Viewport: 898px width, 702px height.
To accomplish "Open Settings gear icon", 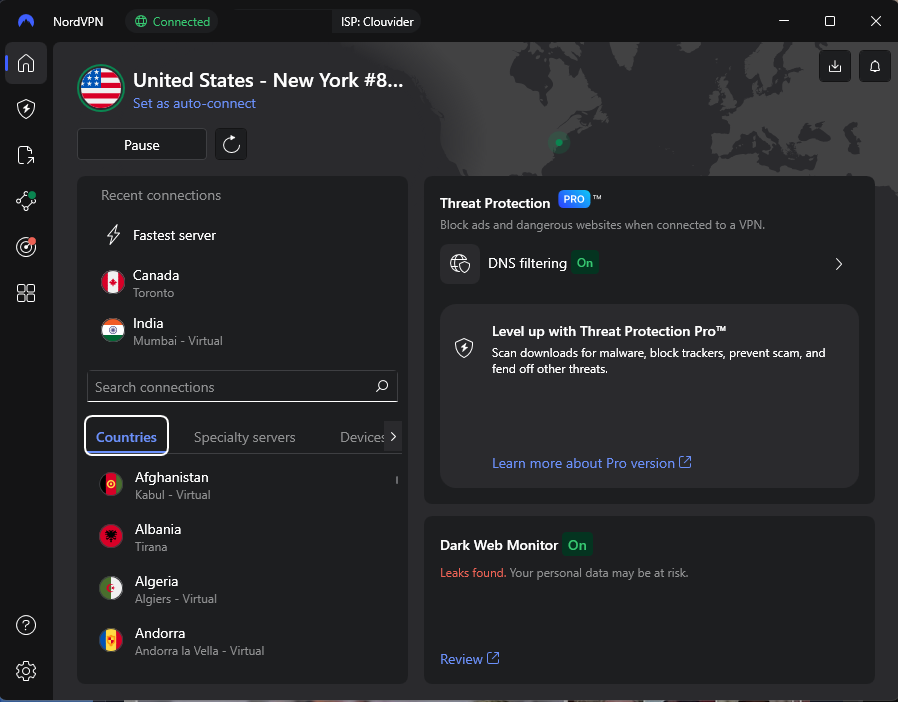I will [26, 671].
